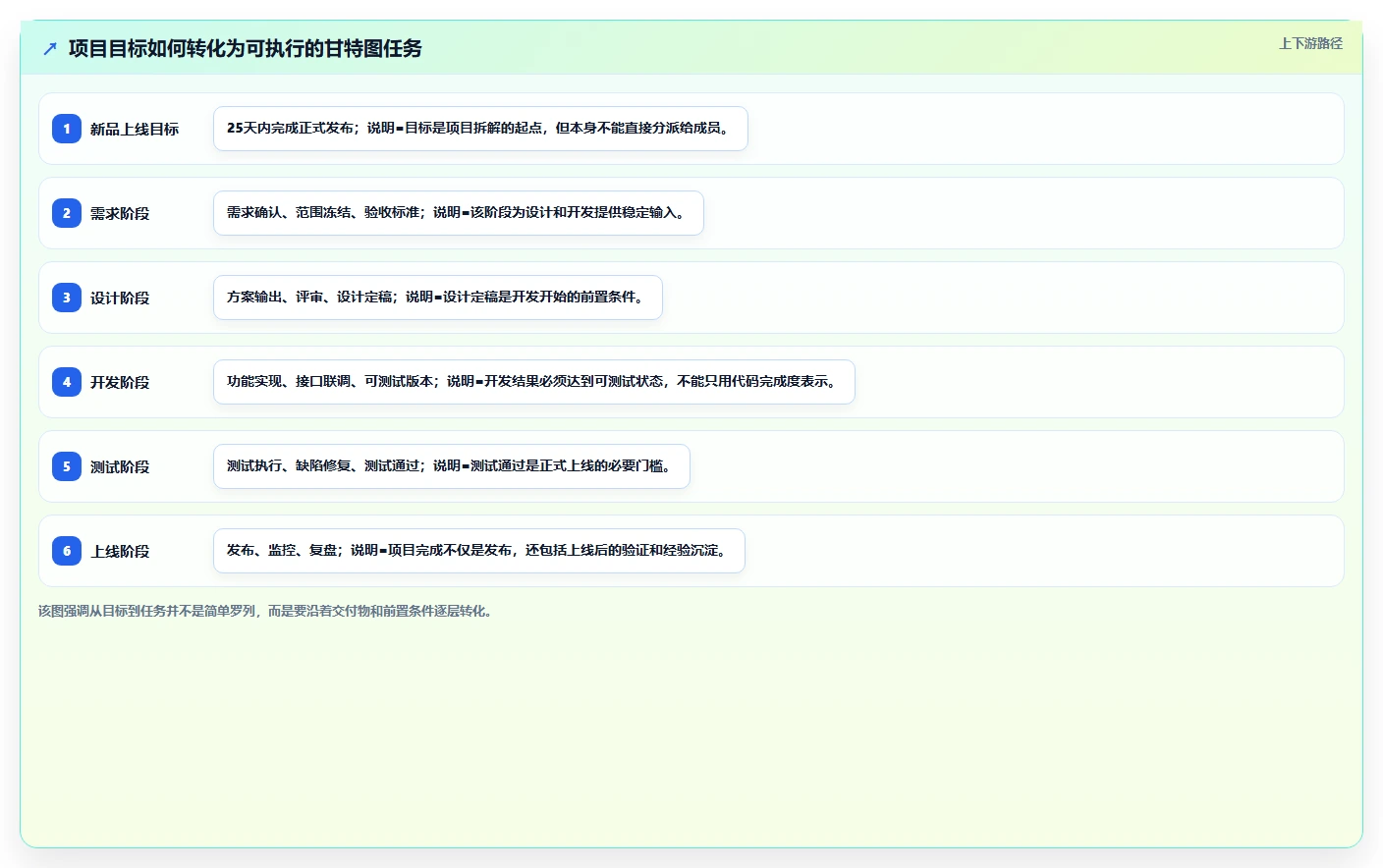Select step number badge 2
1383x868 pixels.
(67, 213)
